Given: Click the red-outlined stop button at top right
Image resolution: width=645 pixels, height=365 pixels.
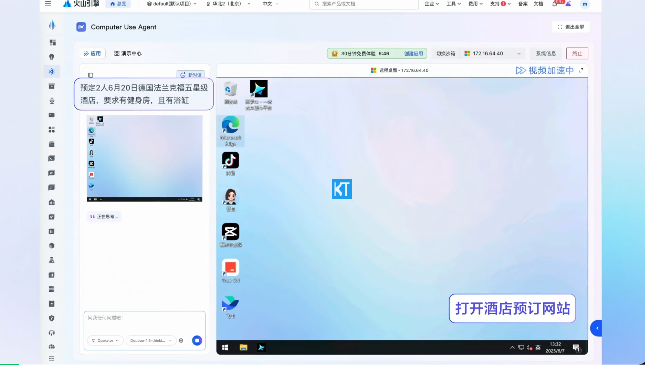Looking at the screenshot, I should [577, 53].
